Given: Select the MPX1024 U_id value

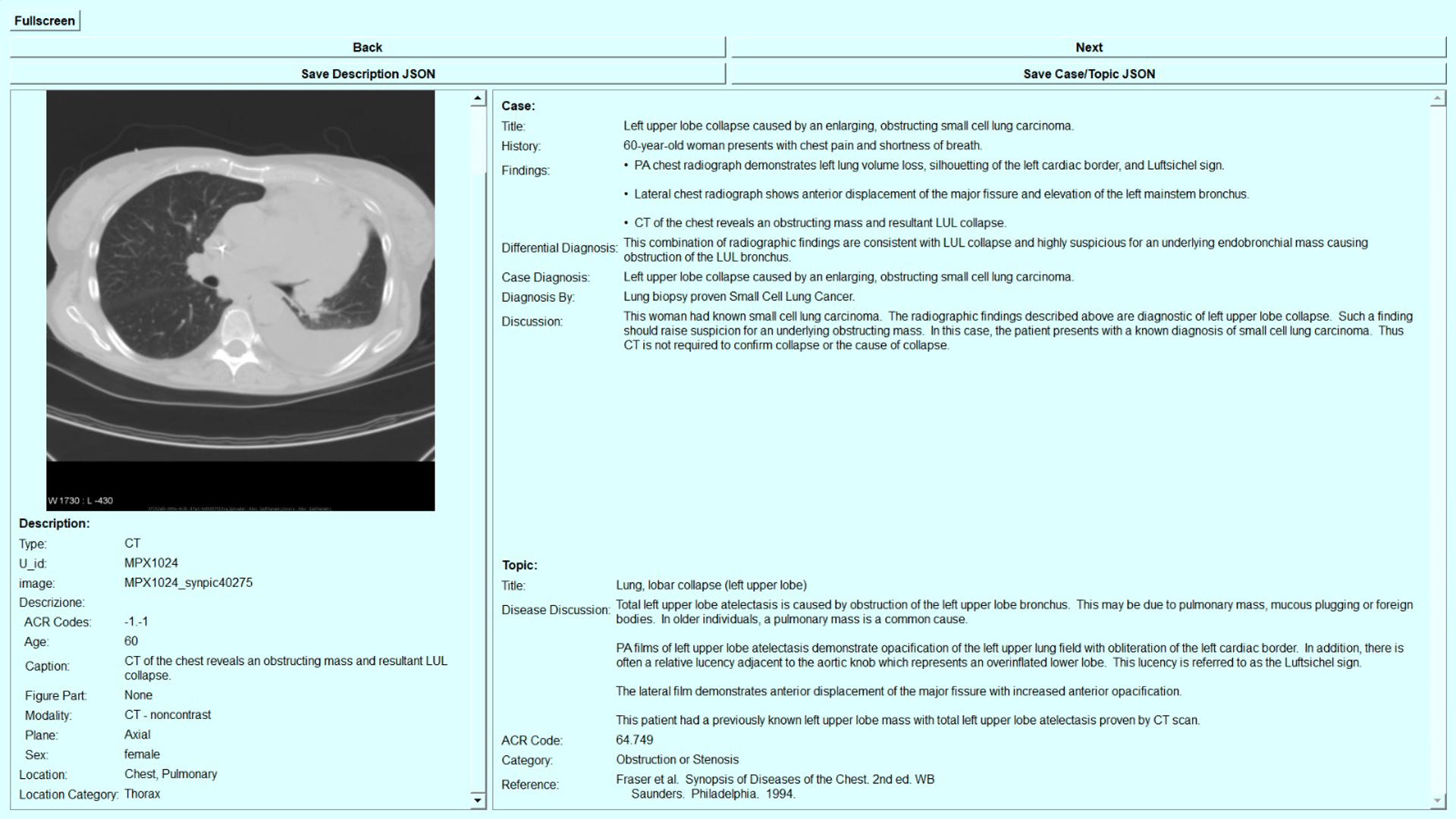Looking at the screenshot, I should (151, 563).
